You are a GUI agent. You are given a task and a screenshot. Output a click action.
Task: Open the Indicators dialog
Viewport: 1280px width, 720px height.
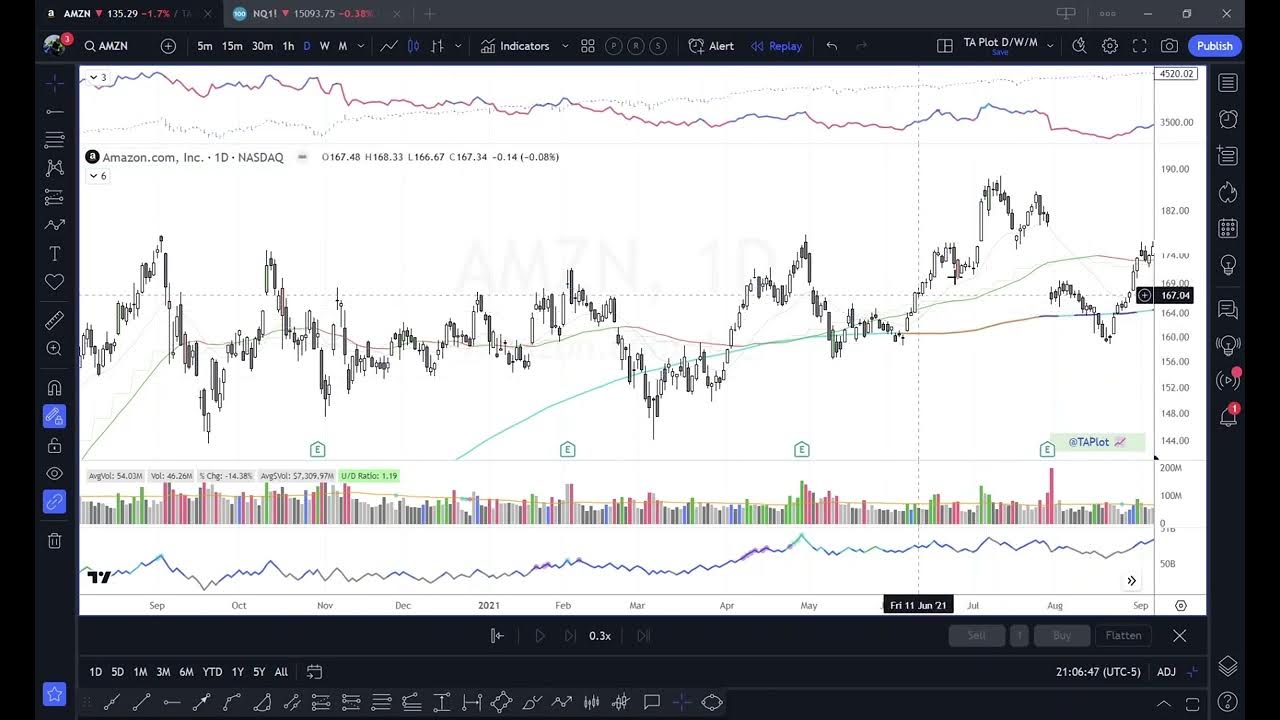coord(515,46)
